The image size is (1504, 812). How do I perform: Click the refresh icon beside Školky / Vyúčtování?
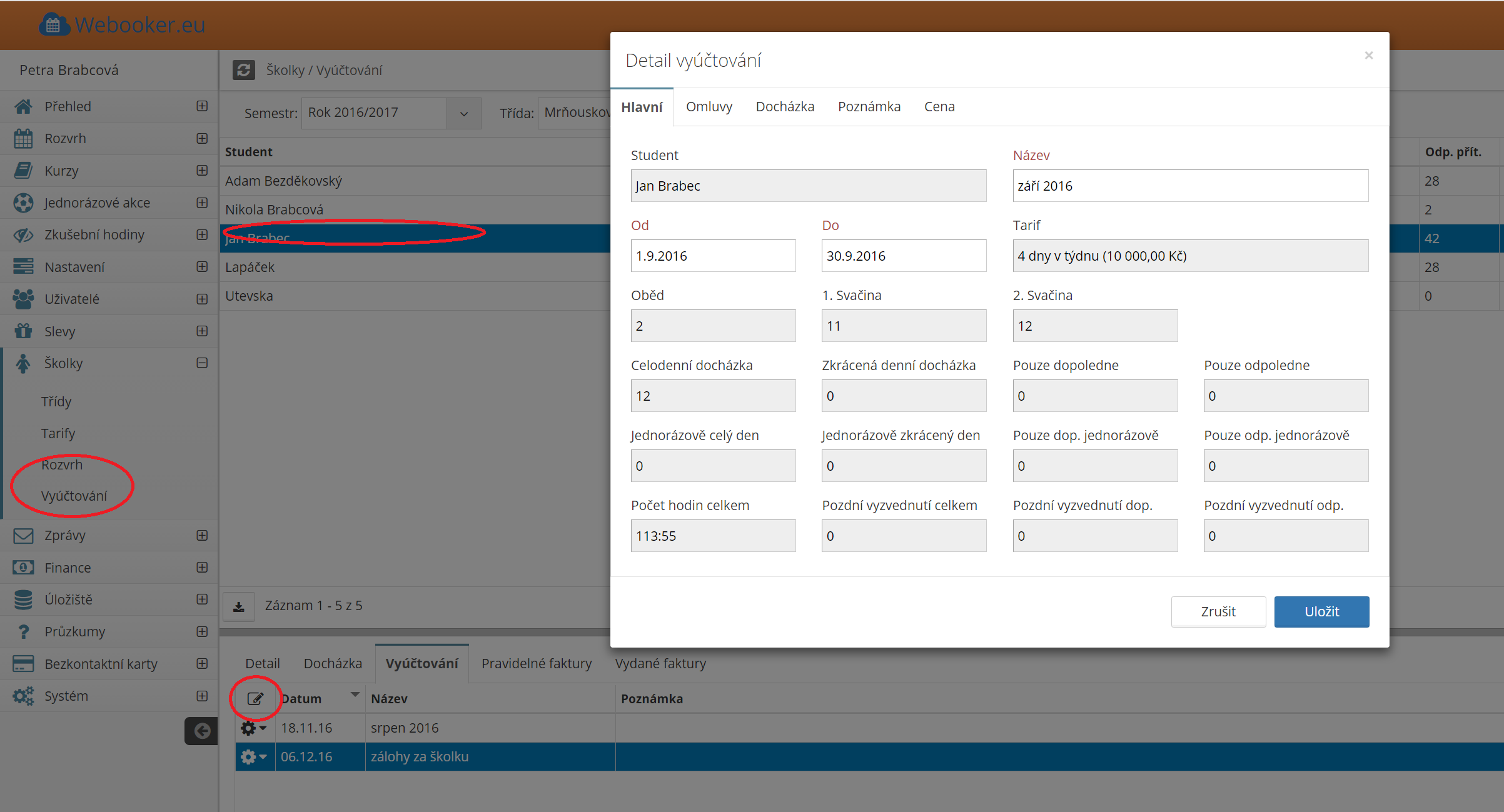(x=243, y=70)
